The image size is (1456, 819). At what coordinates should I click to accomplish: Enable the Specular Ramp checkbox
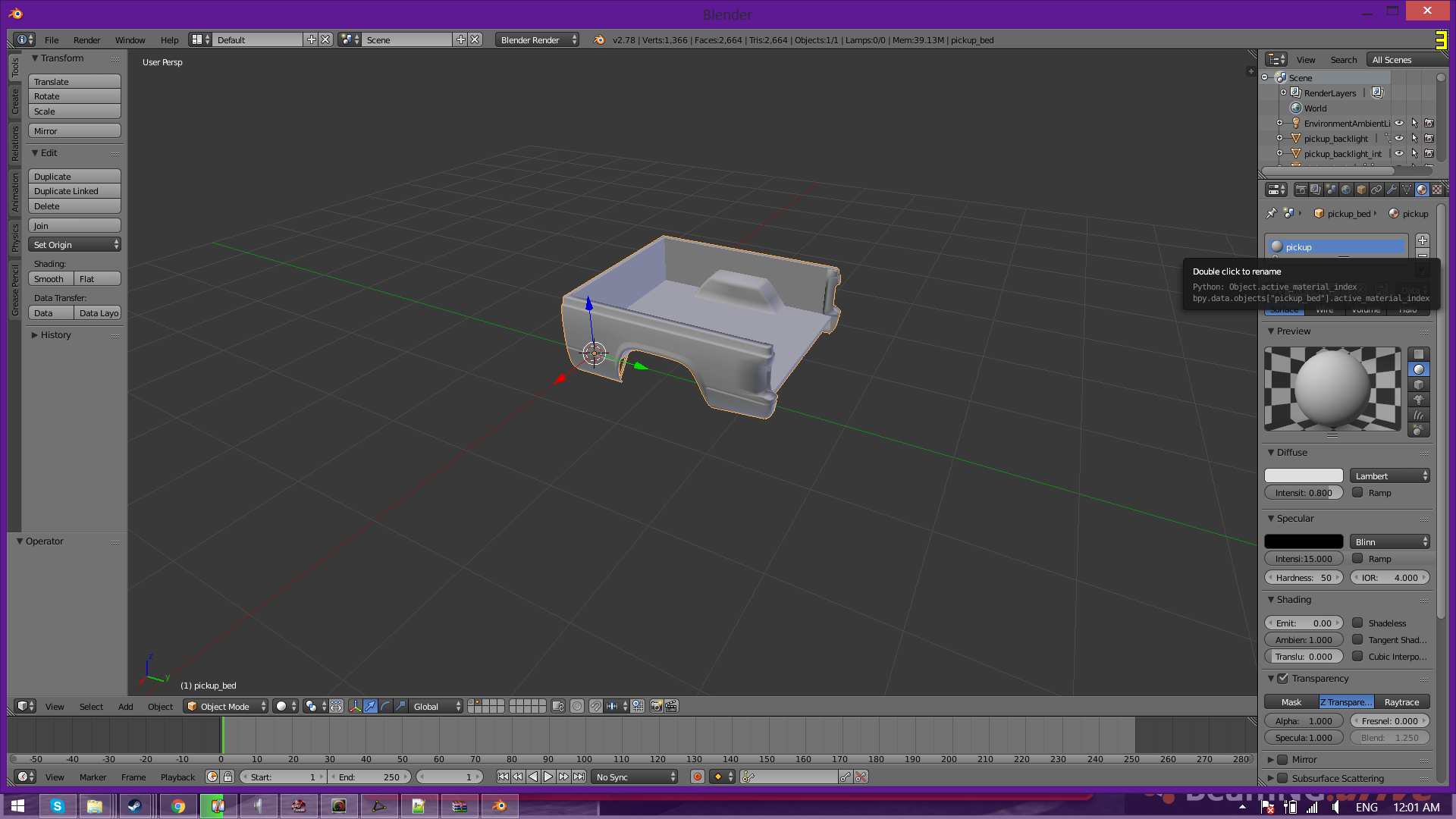click(1357, 559)
